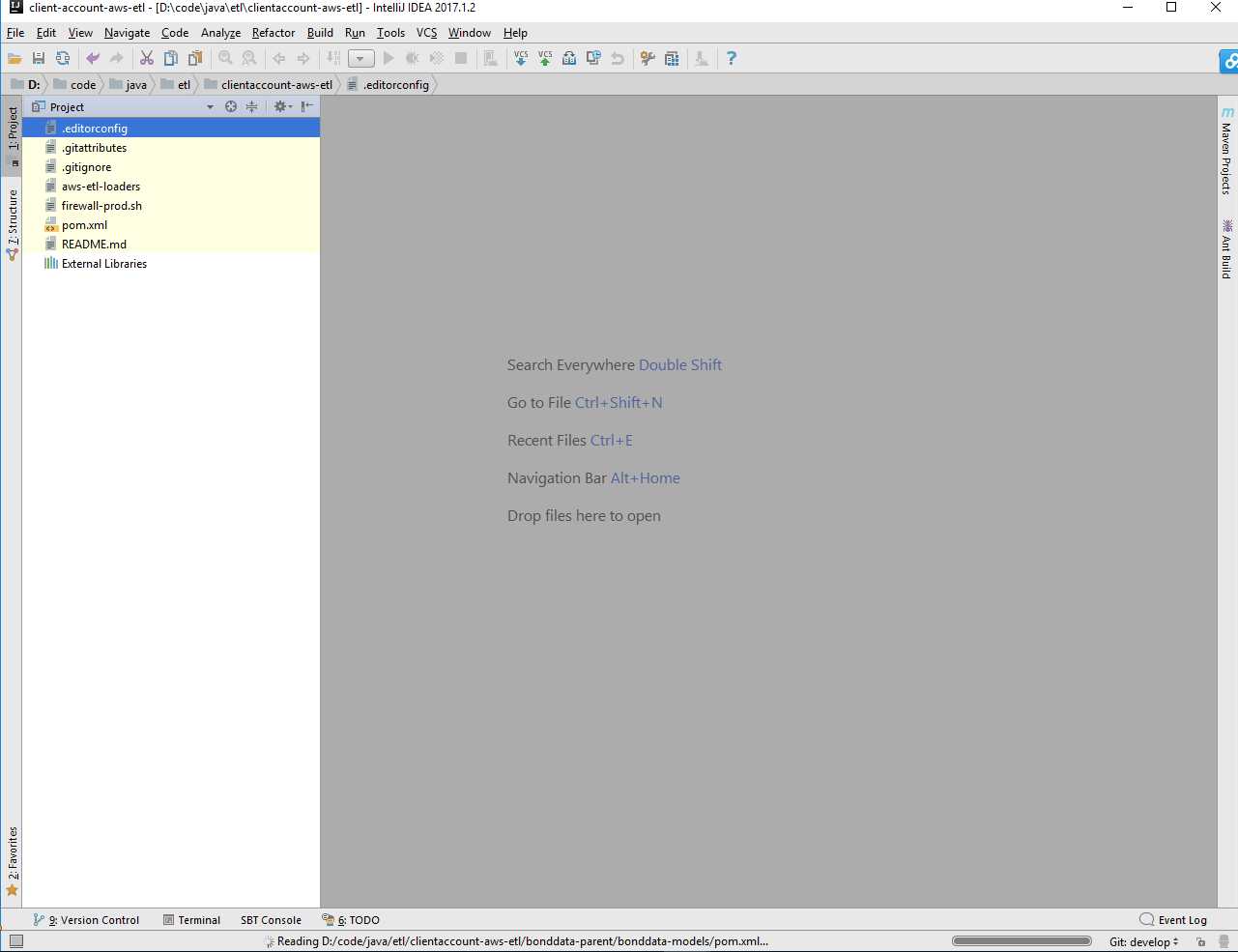Open the Refactor menu

274,33
